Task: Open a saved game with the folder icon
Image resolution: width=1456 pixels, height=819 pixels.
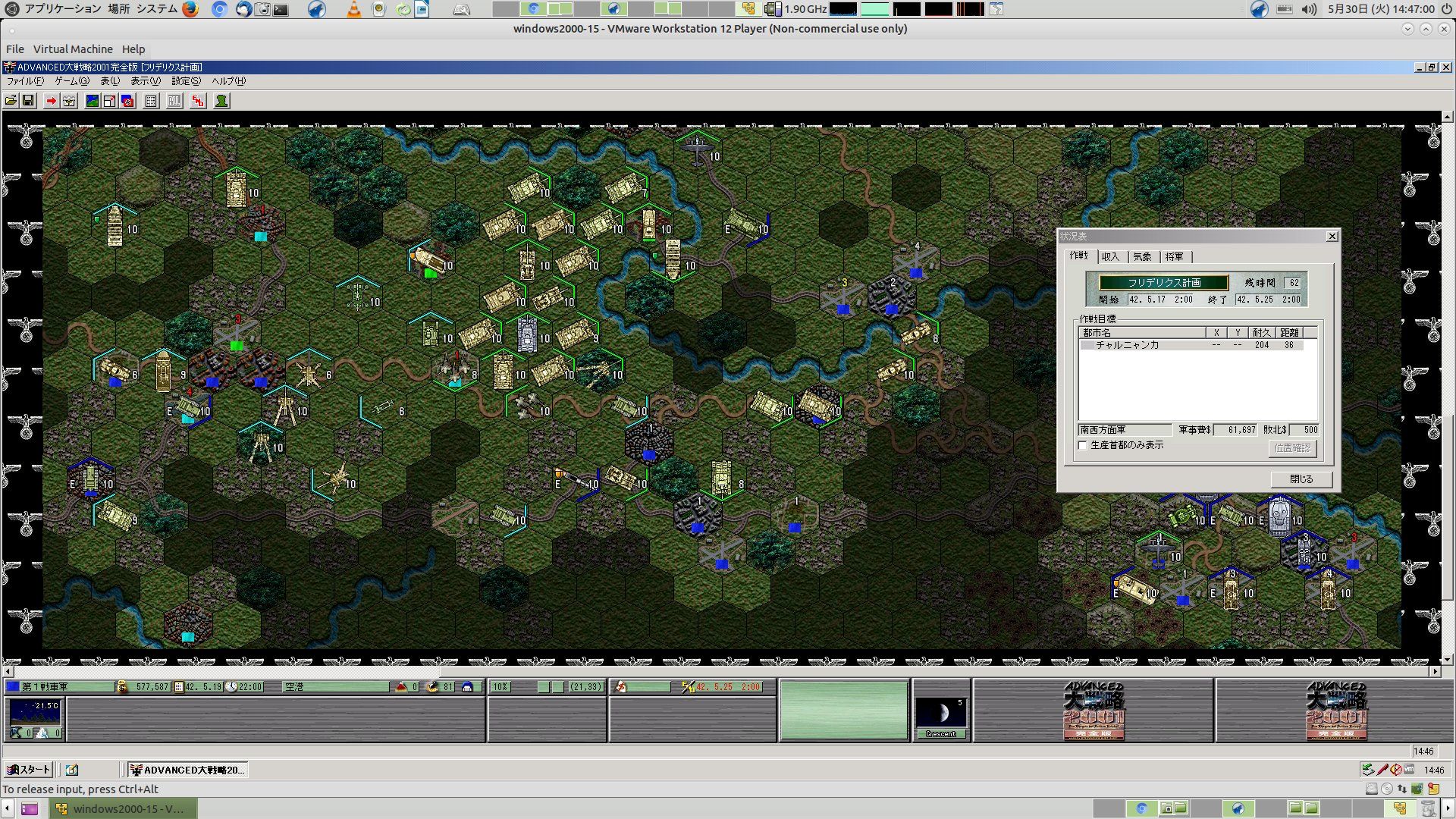Action: (11, 101)
